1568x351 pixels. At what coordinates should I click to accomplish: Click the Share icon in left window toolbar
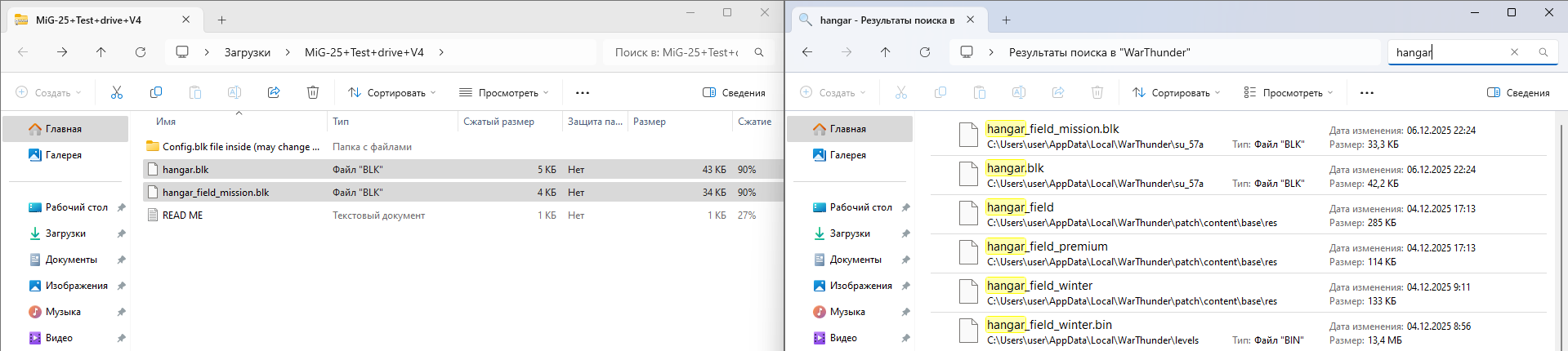click(x=274, y=93)
